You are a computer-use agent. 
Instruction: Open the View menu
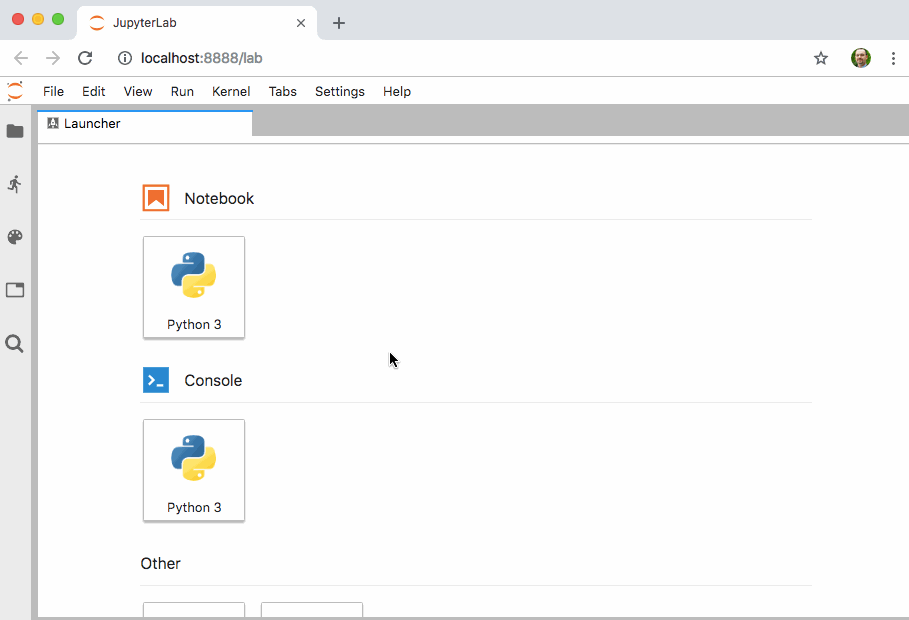pos(138,92)
